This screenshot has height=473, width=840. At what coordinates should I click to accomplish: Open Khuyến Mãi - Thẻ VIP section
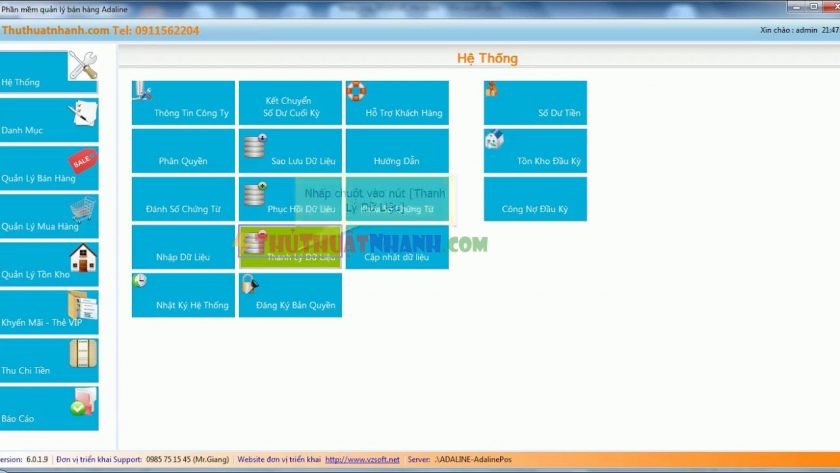click(x=49, y=312)
